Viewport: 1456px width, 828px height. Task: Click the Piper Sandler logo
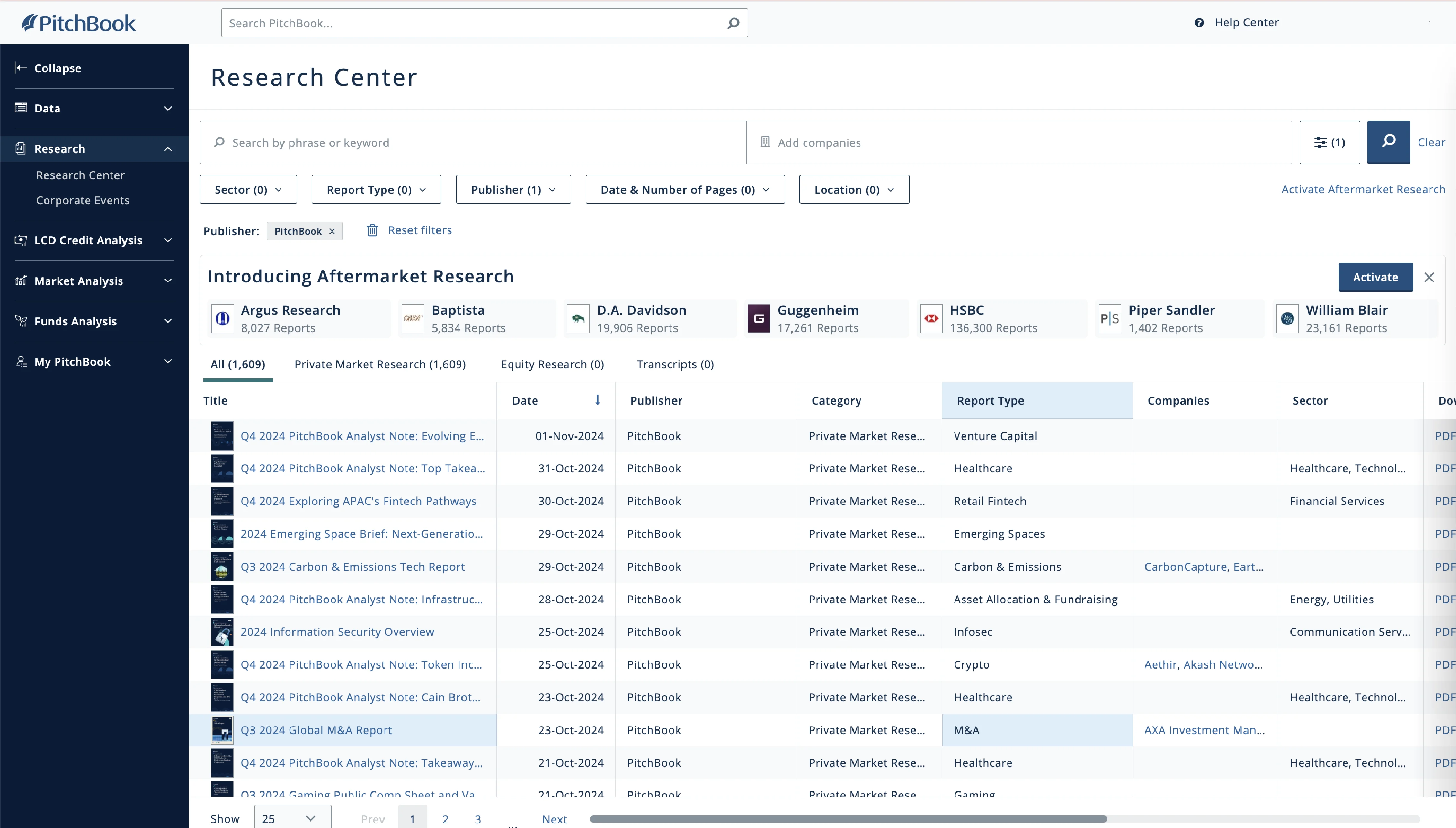click(1110, 318)
